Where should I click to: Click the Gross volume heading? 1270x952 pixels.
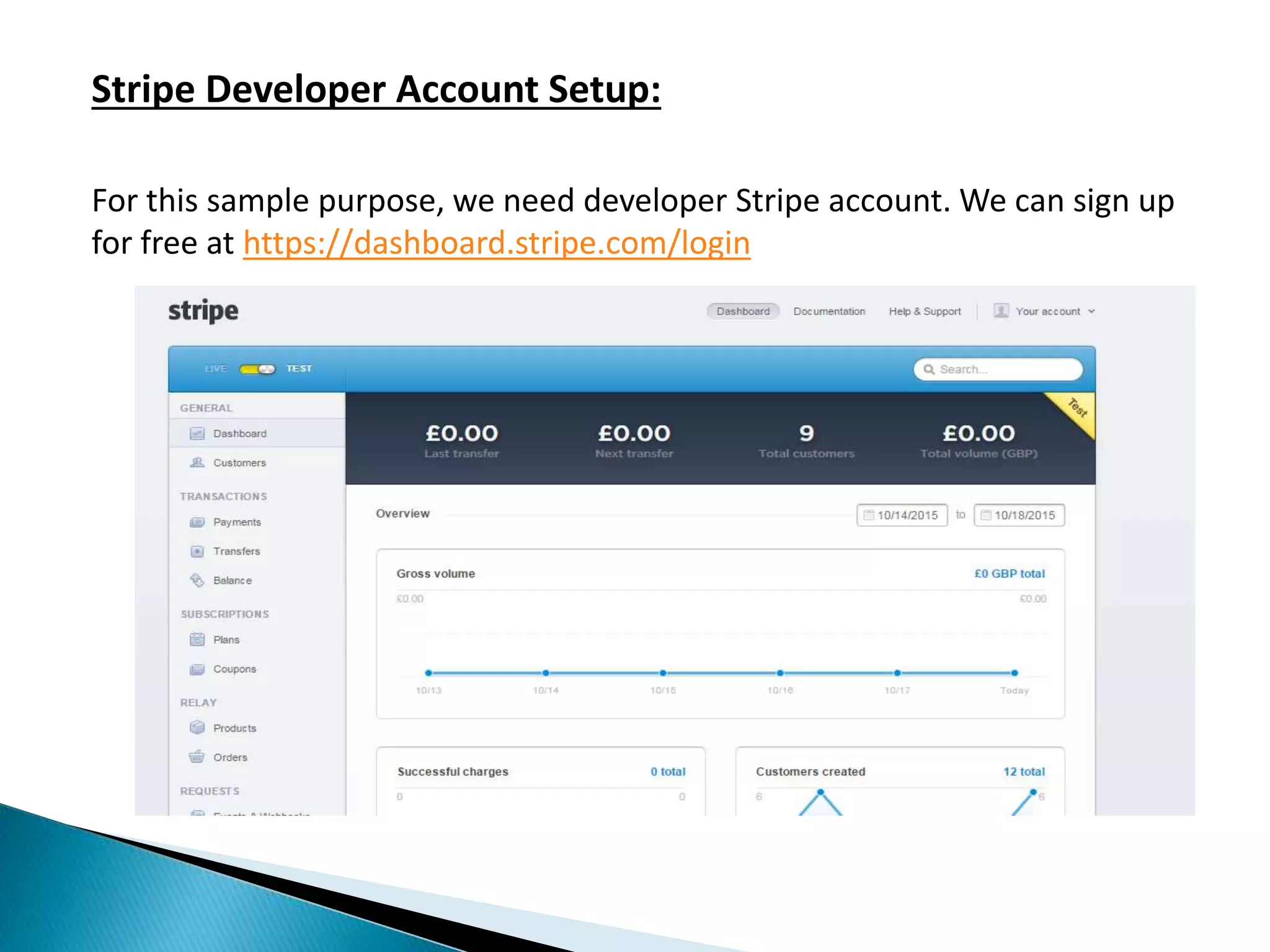[x=436, y=574]
